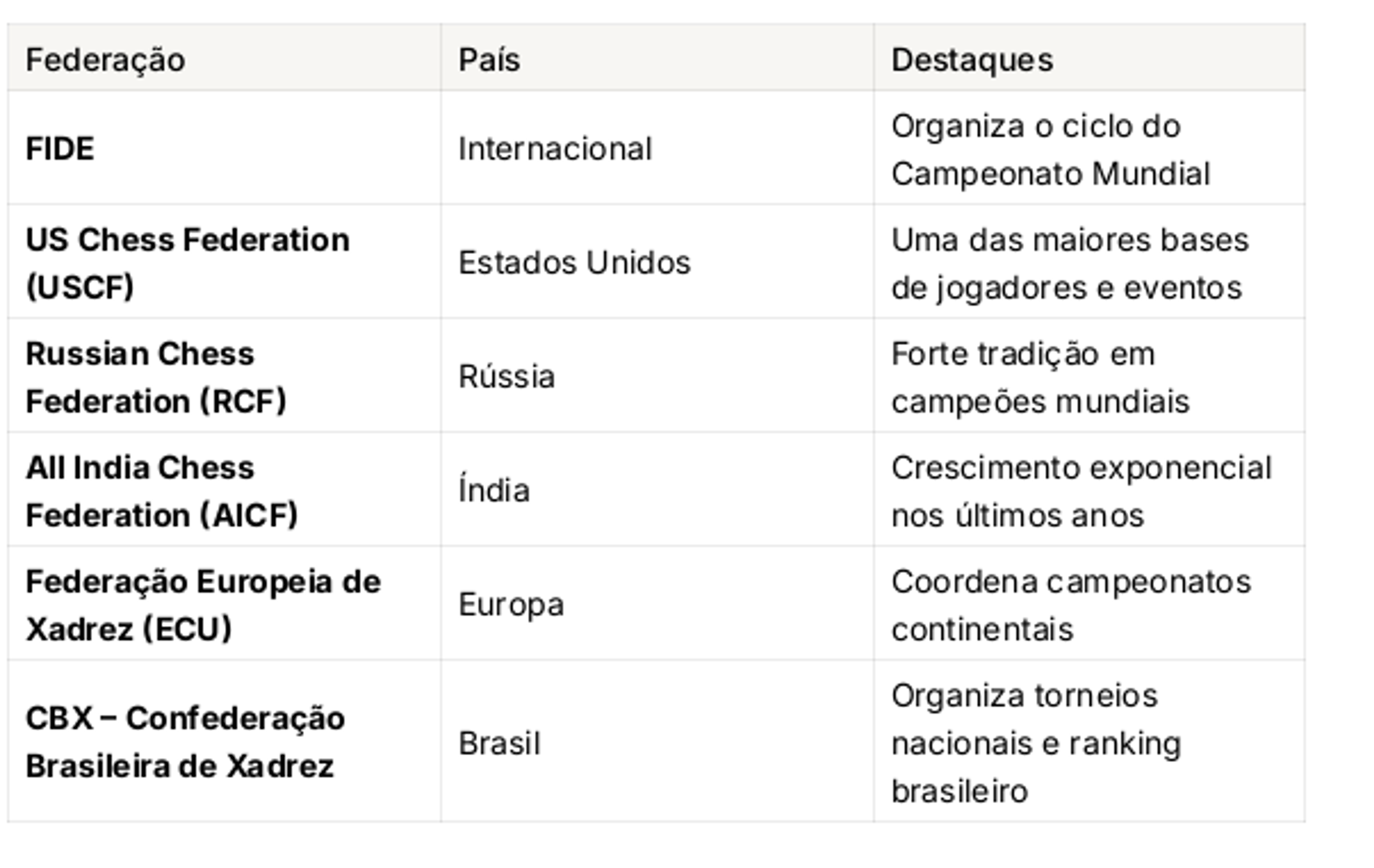Select the Federação Europeia de Xadrez cell
This screenshot has height=868, width=1374.
(x=224, y=603)
